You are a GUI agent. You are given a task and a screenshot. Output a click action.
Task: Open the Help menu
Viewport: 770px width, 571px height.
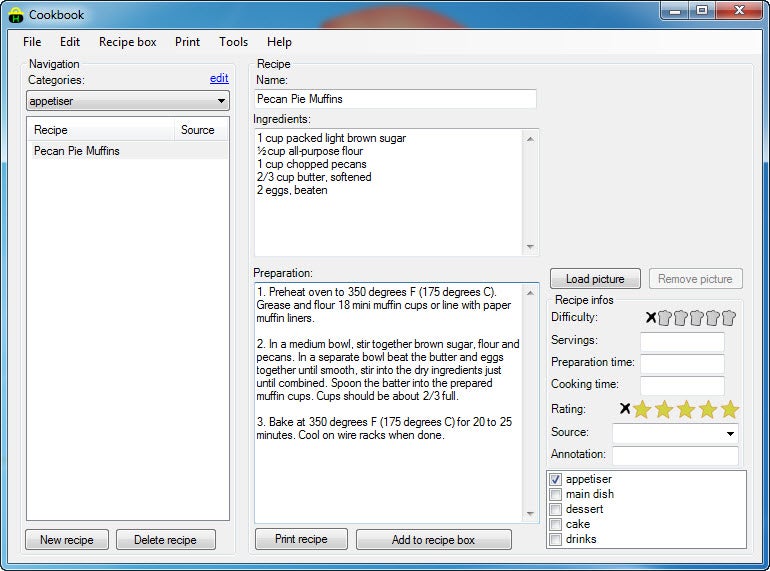[x=279, y=42]
